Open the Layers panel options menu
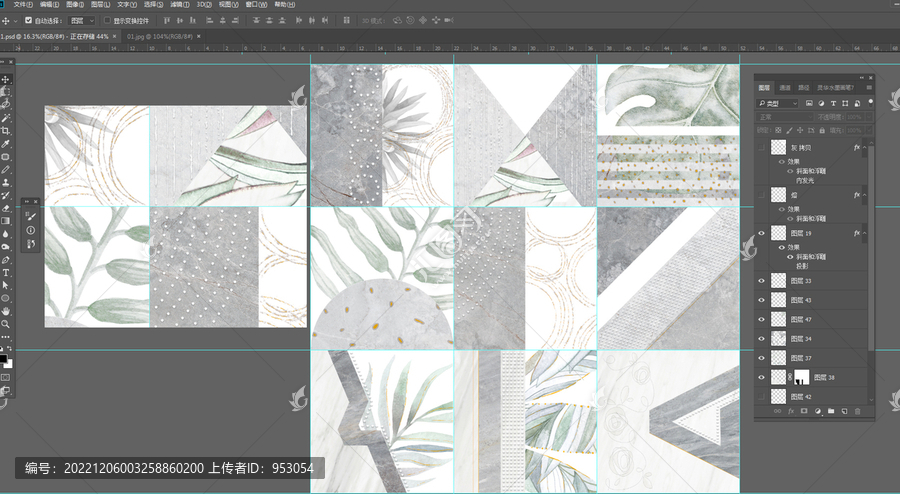This screenshot has width=900, height=494. coord(869,88)
